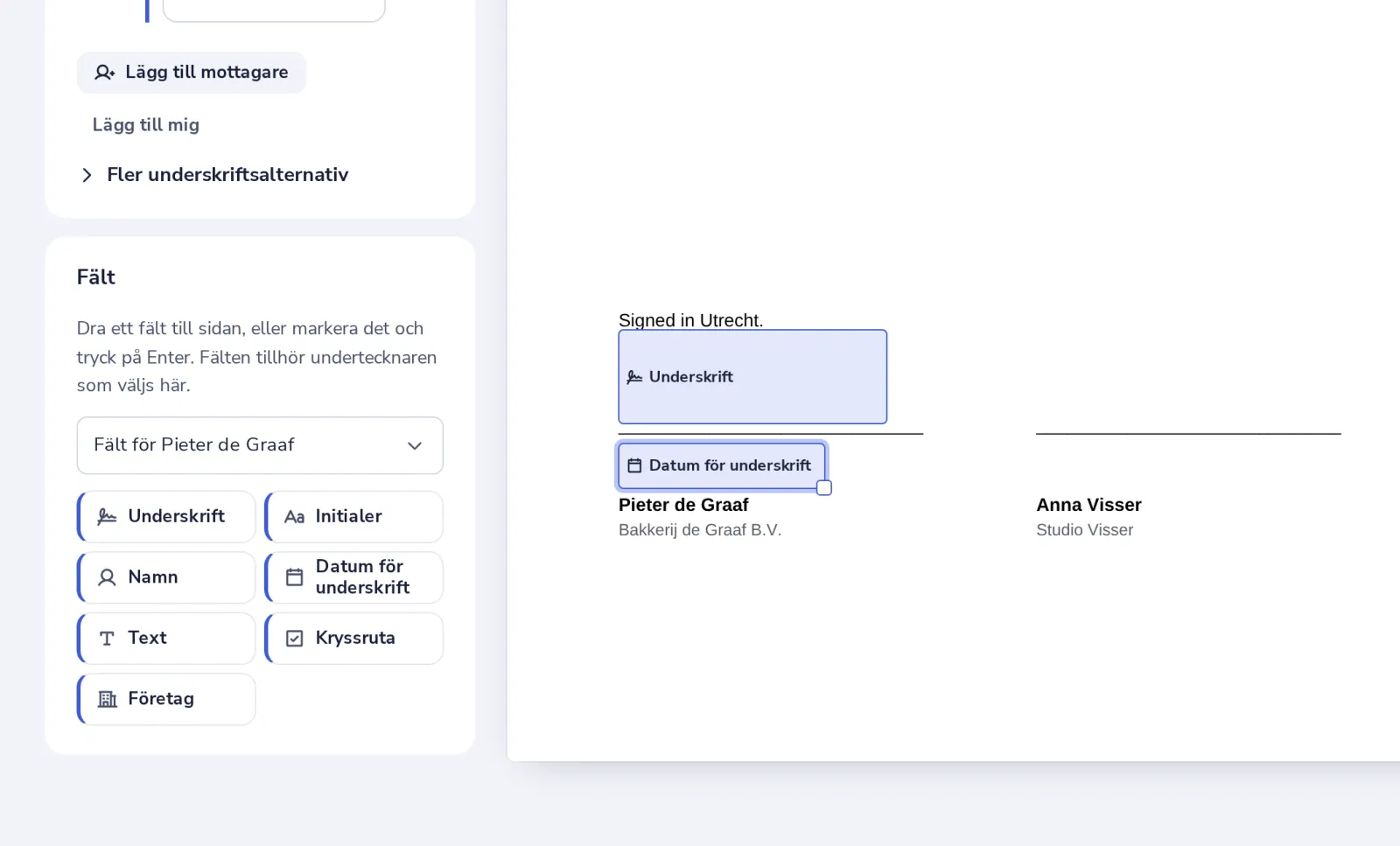The image size is (1400, 846).
Task: Click the T icon on Text button
Action: coord(108,639)
